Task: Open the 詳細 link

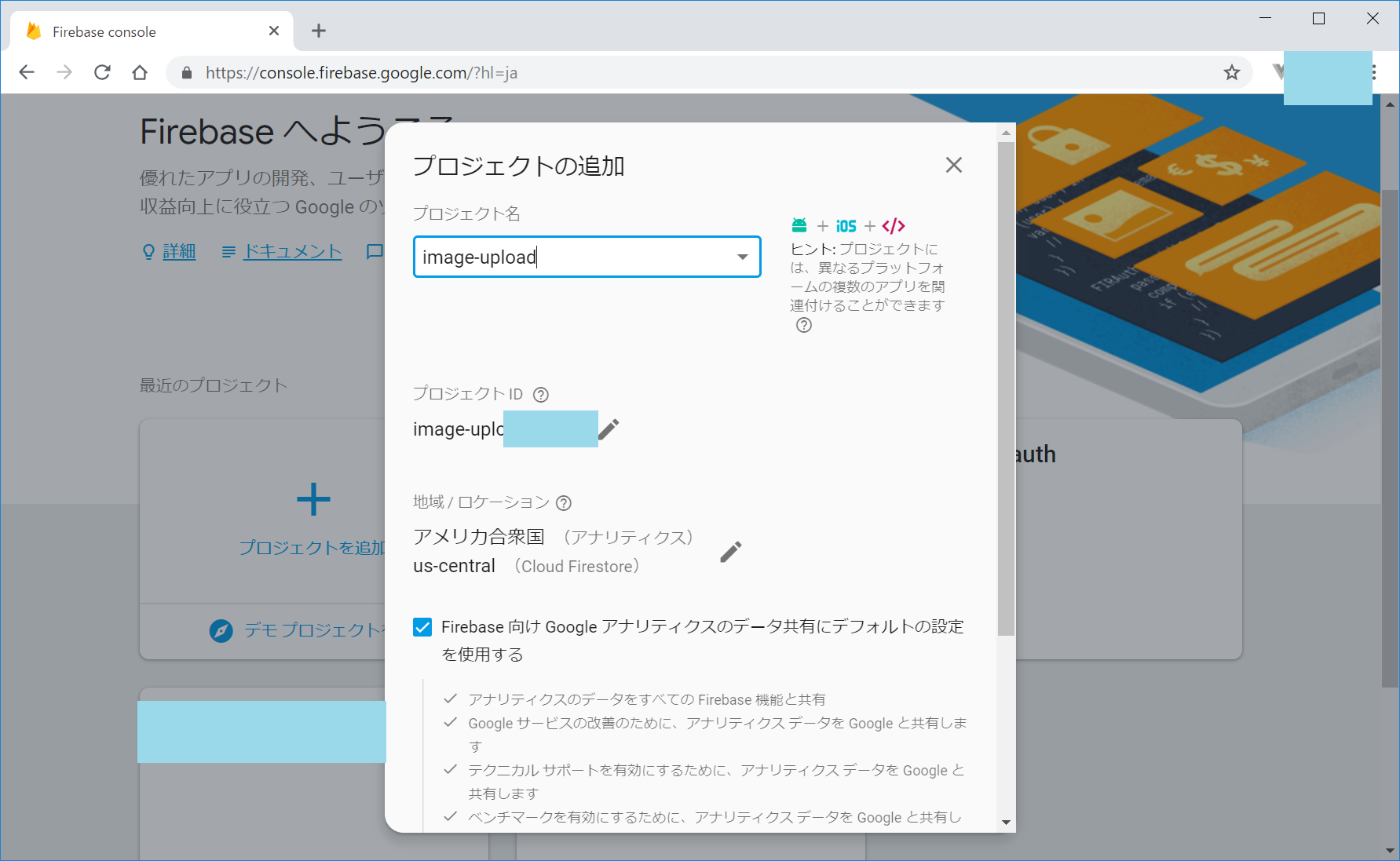Action: [179, 252]
